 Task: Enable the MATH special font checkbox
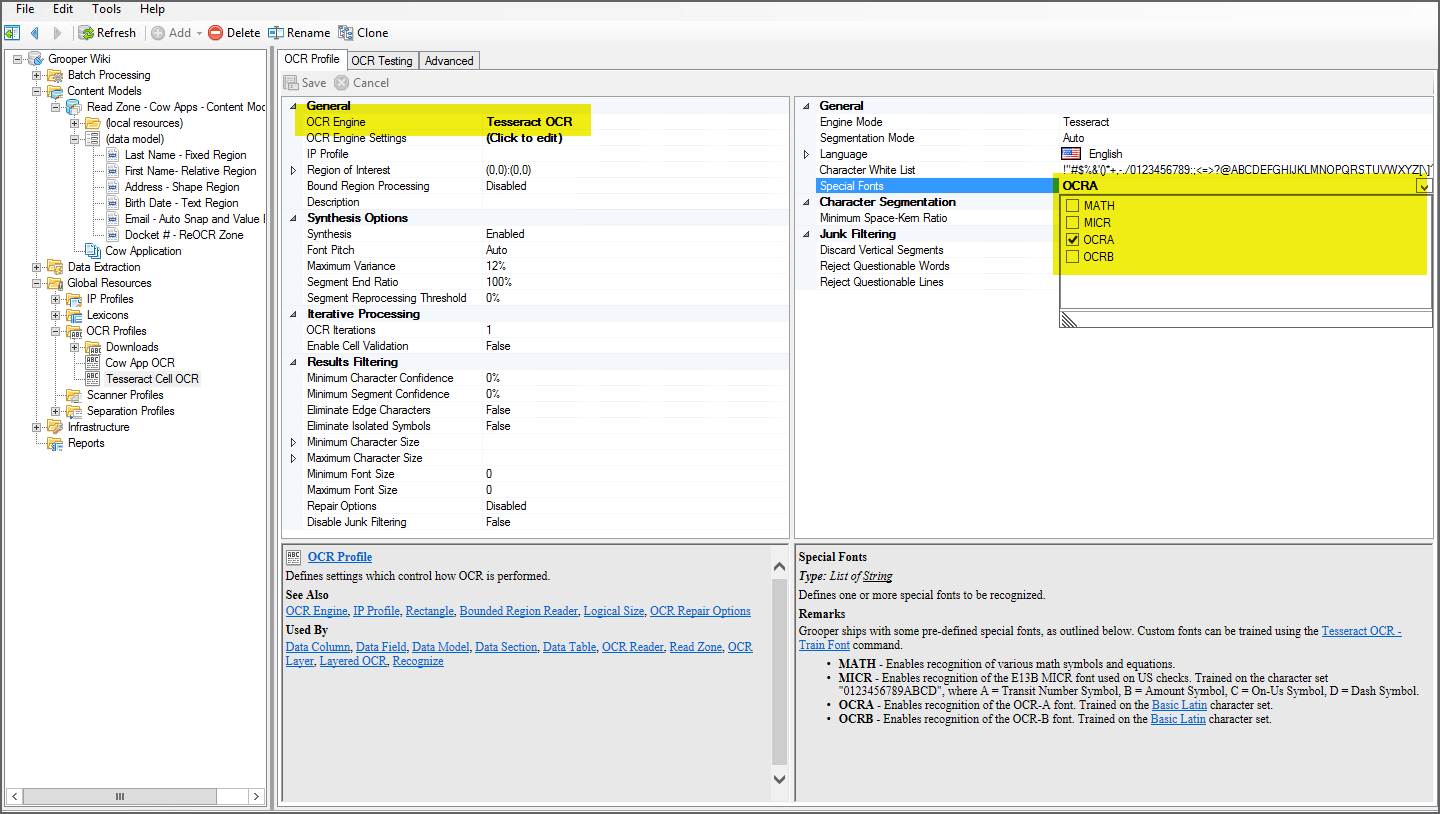click(x=1072, y=206)
